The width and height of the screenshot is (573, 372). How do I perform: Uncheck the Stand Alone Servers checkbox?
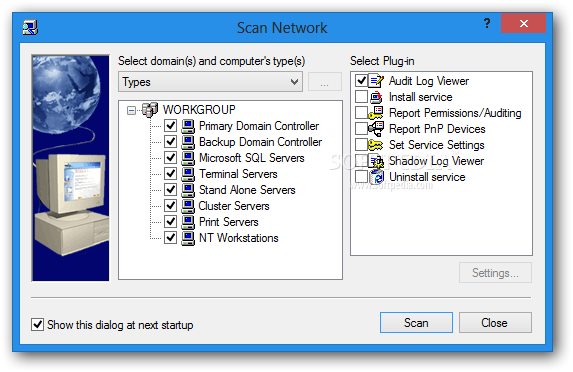pos(171,190)
